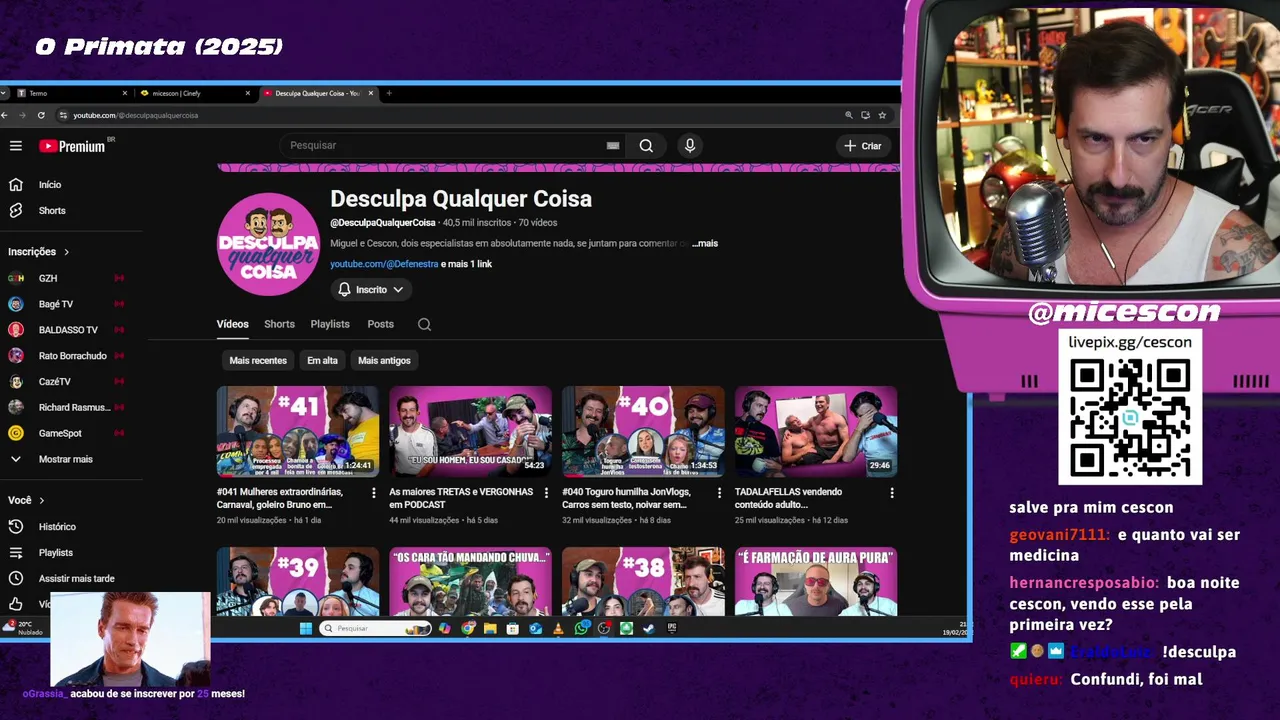Click the search magnifier button
1280x720 pixels.
[x=646, y=146]
